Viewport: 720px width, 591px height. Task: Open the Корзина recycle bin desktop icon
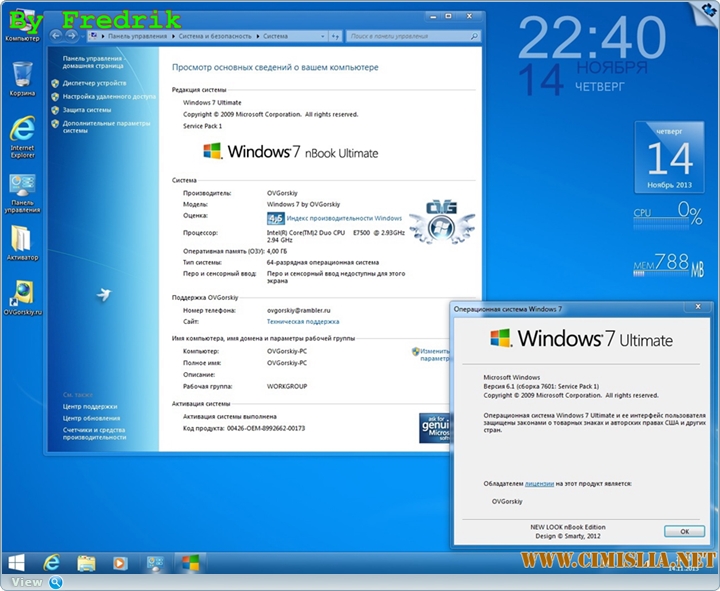click(x=22, y=75)
